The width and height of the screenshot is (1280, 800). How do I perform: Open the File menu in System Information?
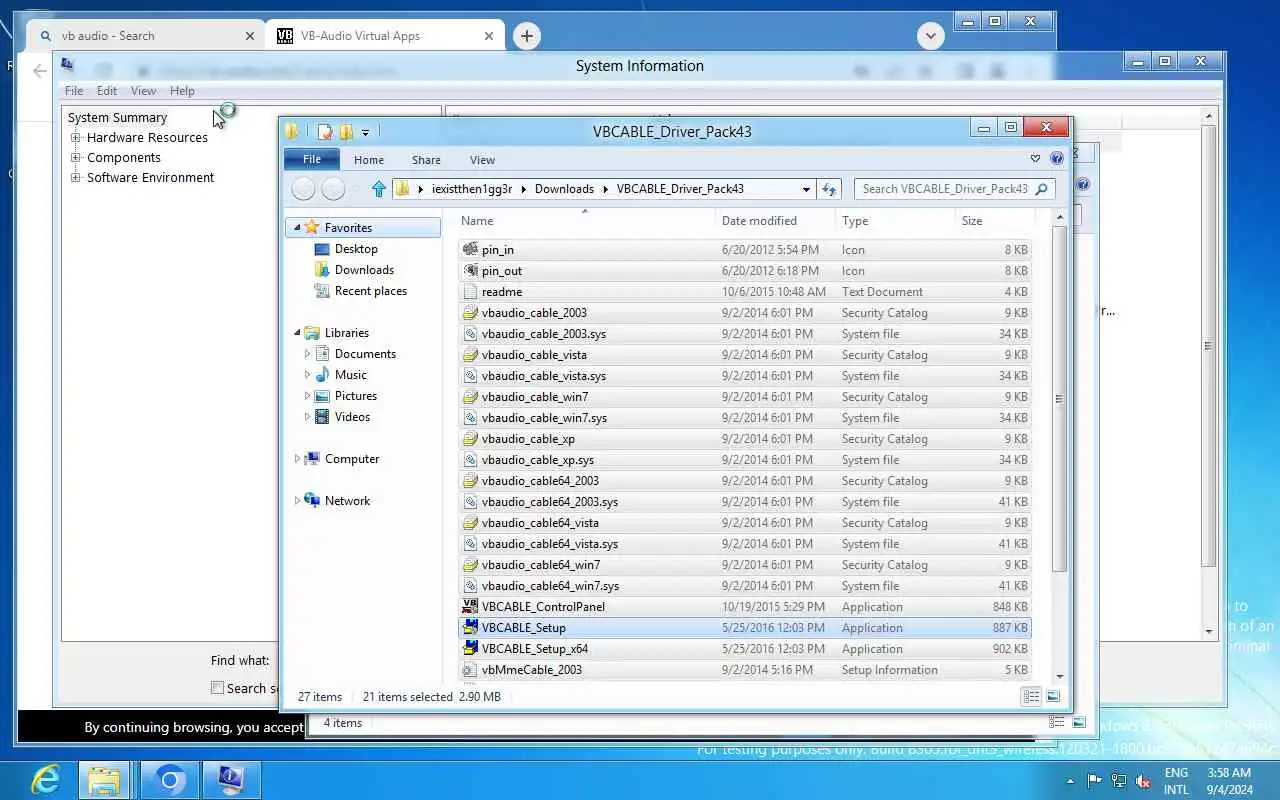(x=74, y=91)
